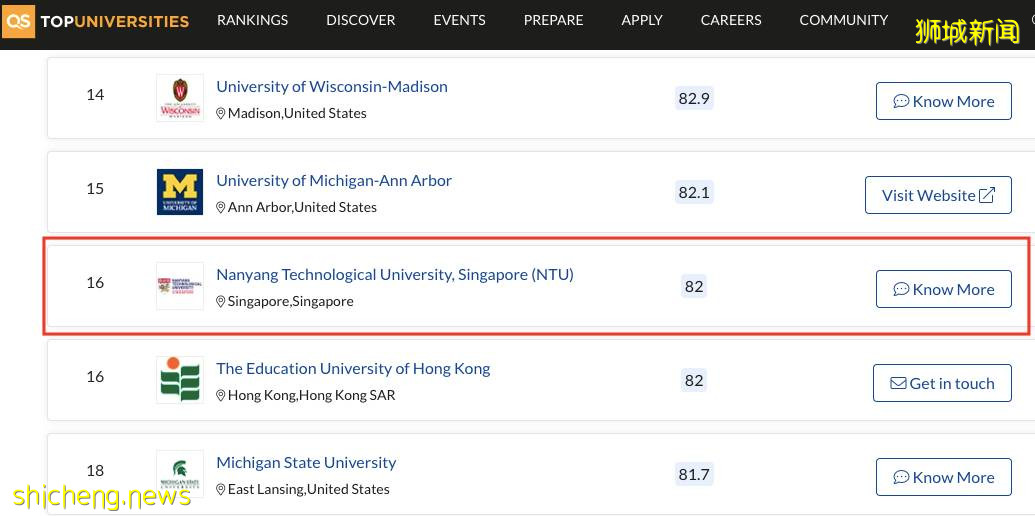Click the Michigan State University logo
This screenshot has width=1035, height=516.
coord(180,474)
